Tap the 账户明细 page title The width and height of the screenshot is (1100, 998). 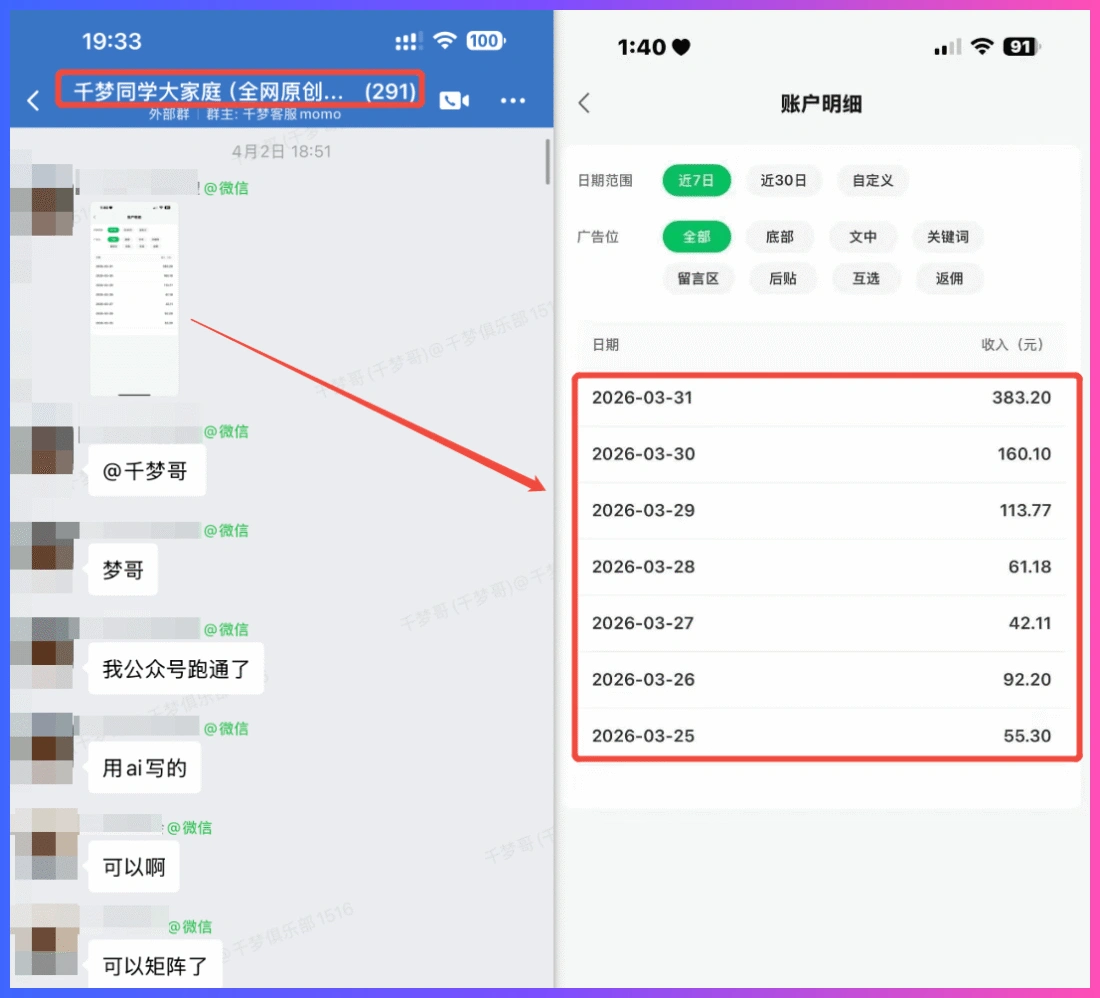(x=821, y=104)
